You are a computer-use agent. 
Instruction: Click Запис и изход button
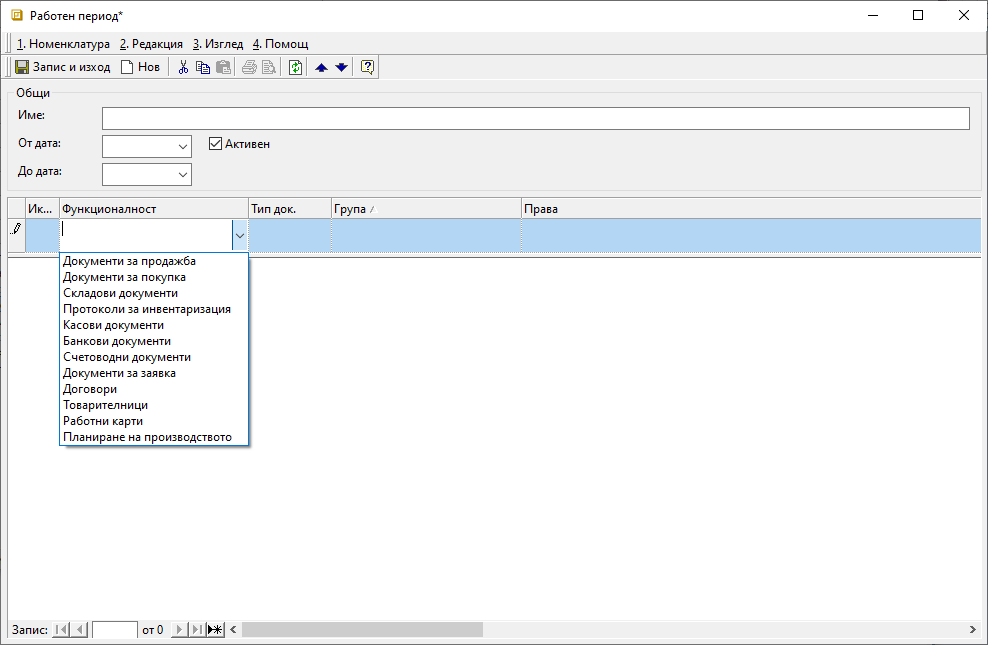[62, 68]
